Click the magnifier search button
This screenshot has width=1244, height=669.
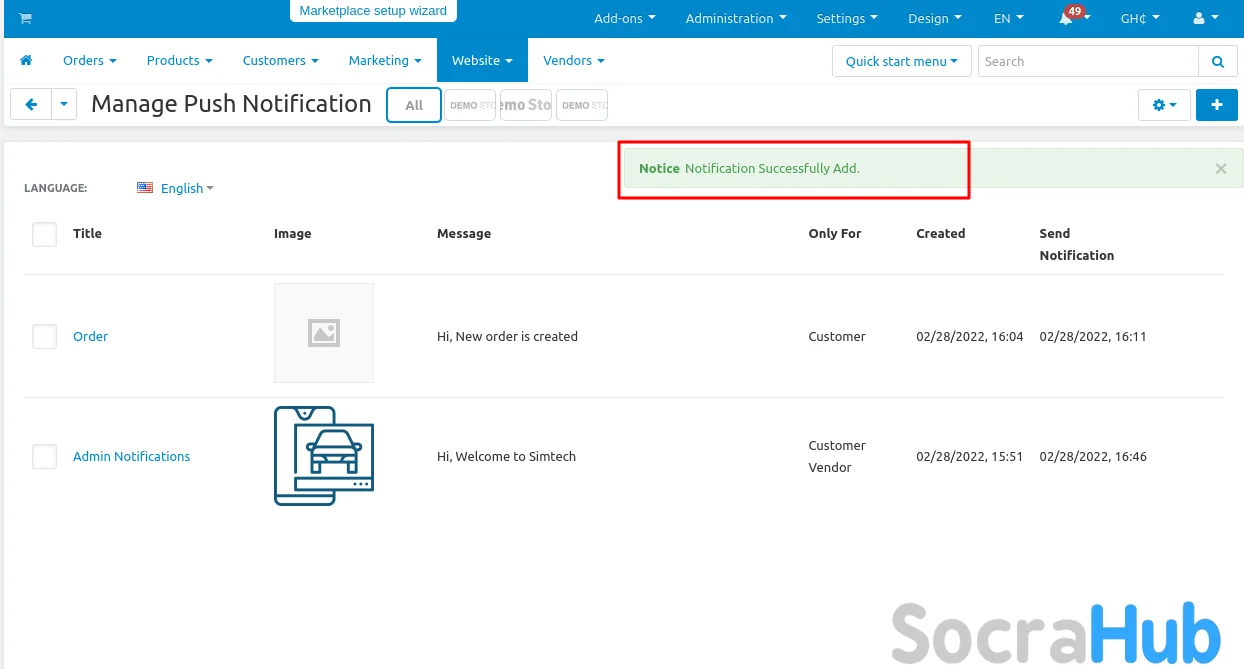point(1217,61)
